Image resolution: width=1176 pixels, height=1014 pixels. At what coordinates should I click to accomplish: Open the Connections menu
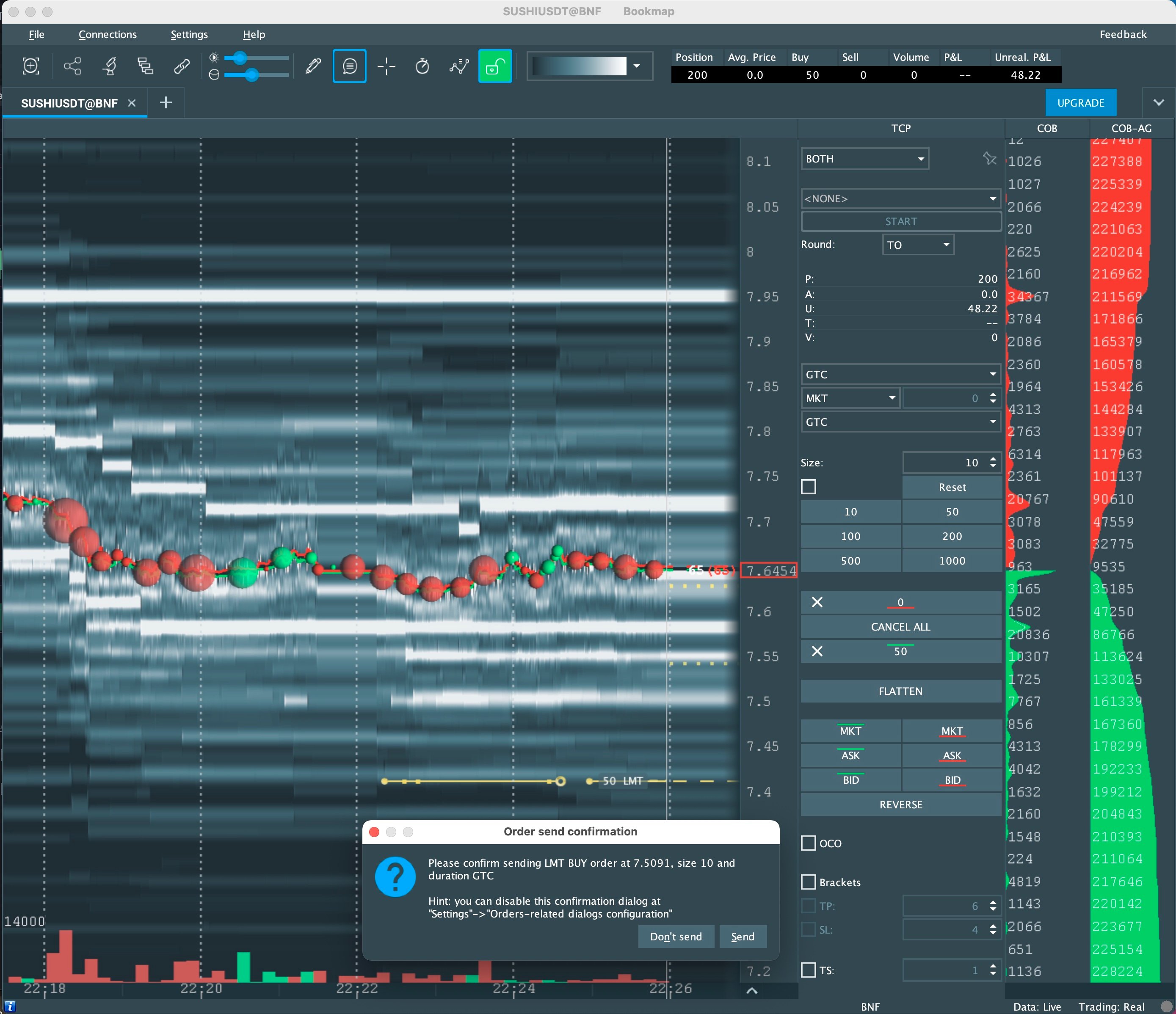pos(107,35)
